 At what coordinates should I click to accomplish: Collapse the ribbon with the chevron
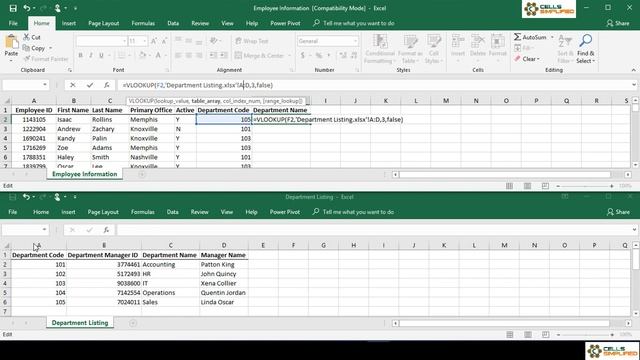(x=633, y=70)
